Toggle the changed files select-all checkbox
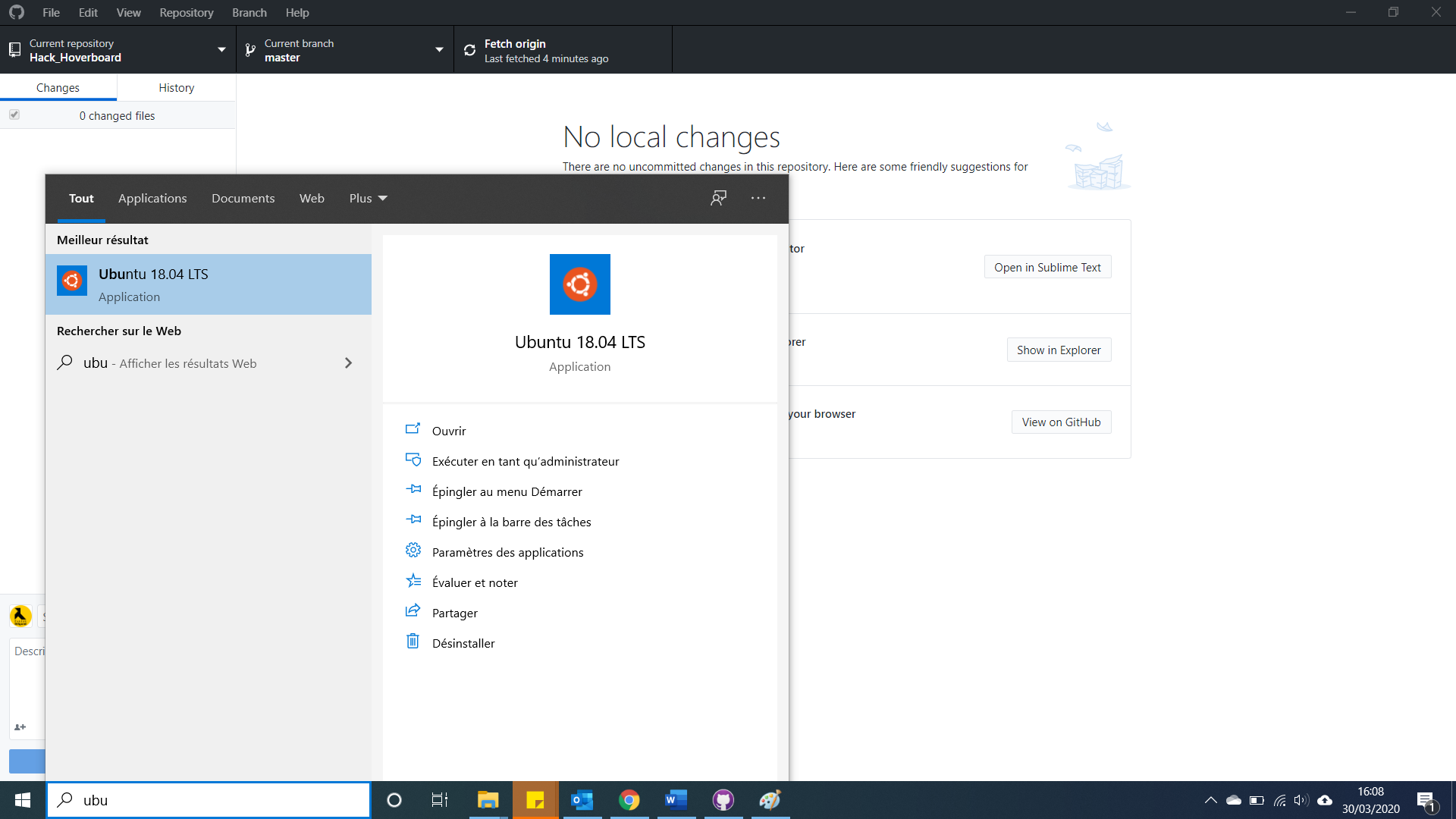 tap(14, 115)
